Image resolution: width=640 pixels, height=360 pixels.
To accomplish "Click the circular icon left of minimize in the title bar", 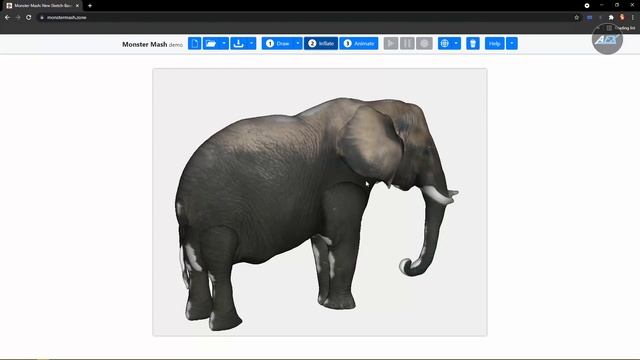I will click(587, 6).
